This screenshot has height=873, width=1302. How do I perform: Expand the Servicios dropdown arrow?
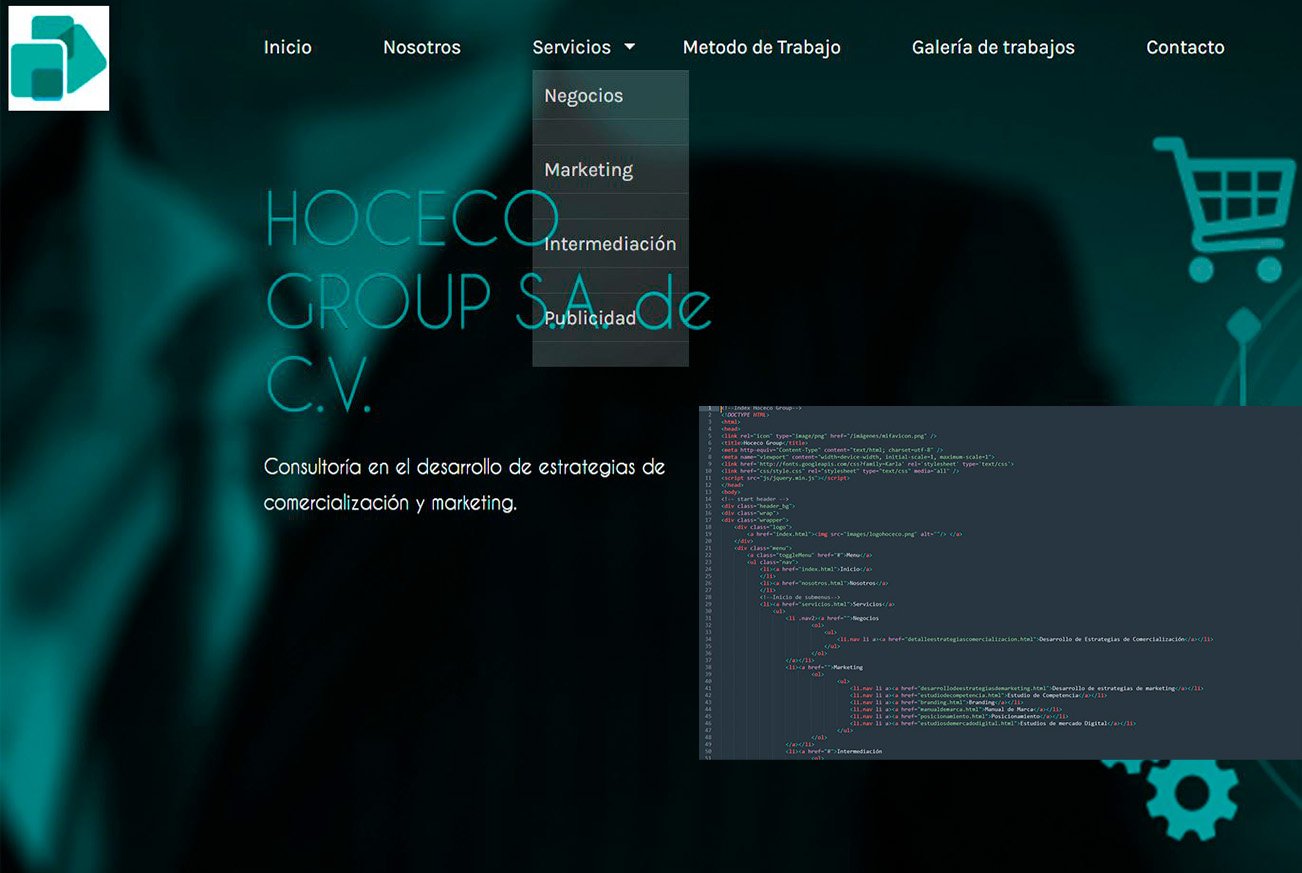point(629,47)
